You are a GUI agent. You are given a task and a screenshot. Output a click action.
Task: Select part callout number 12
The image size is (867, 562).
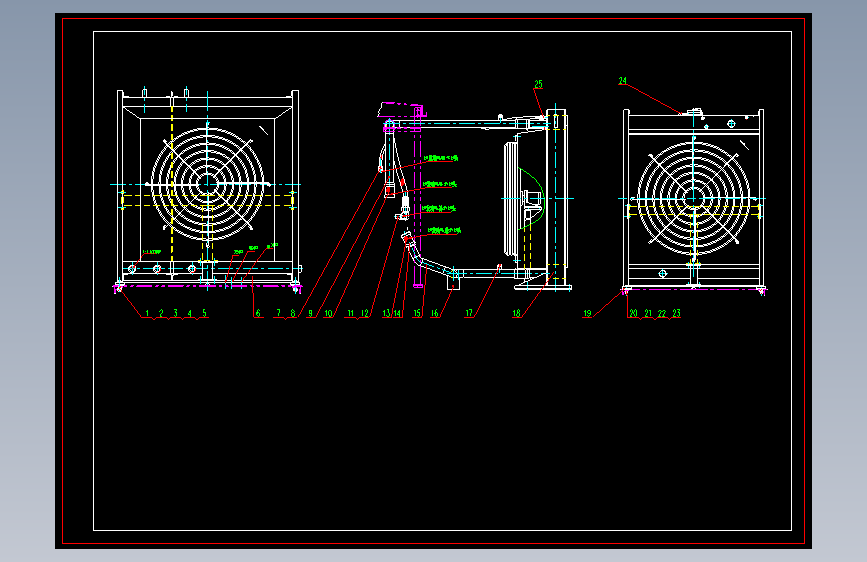pyautogui.click(x=364, y=313)
